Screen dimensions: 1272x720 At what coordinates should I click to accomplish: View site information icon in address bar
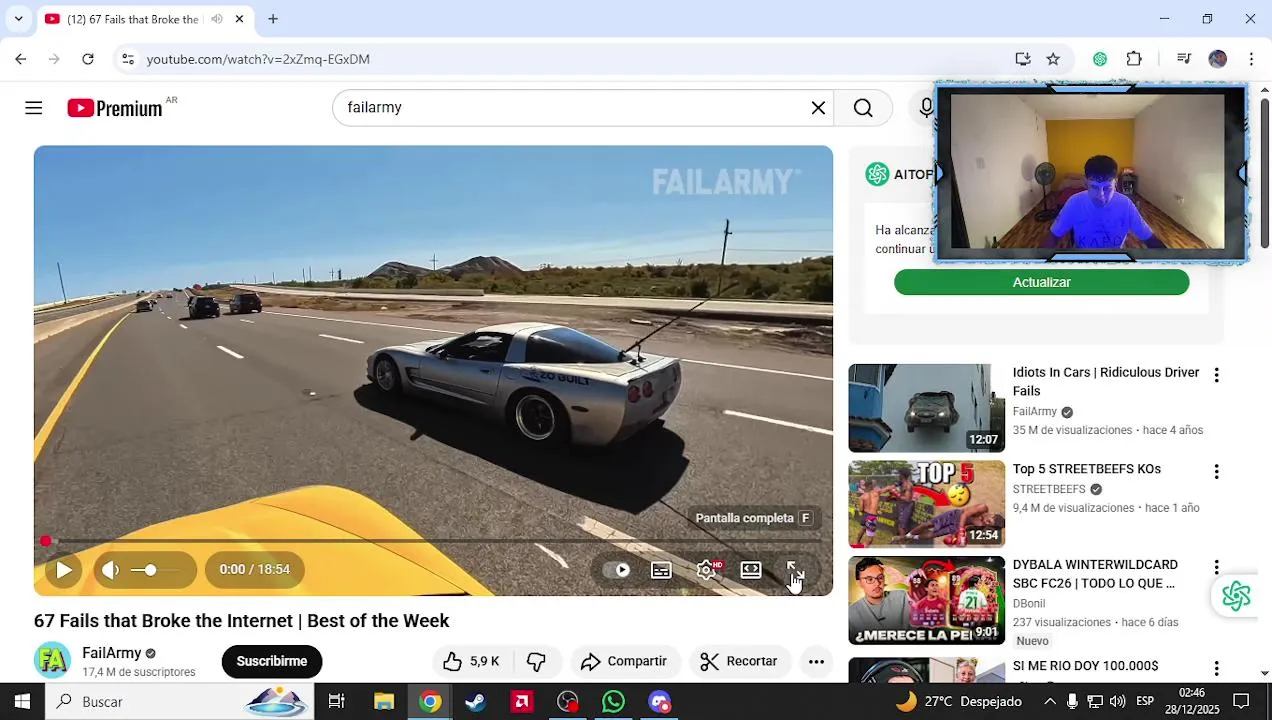128,59
